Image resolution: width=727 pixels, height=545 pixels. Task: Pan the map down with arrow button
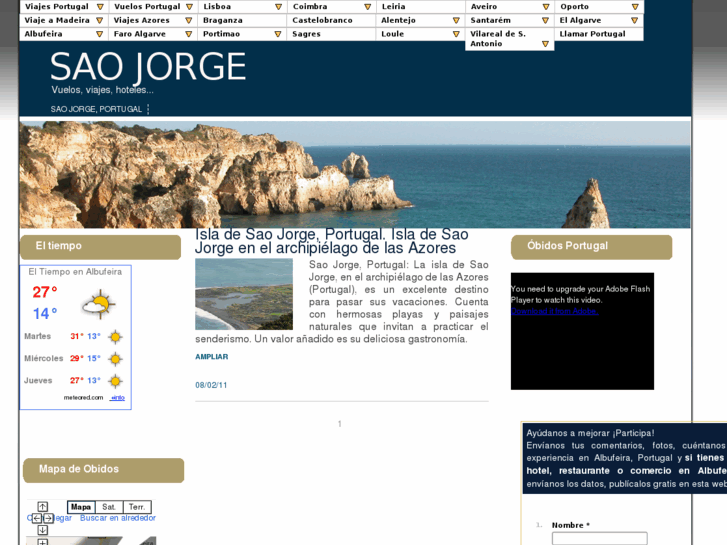pos(43,530)
